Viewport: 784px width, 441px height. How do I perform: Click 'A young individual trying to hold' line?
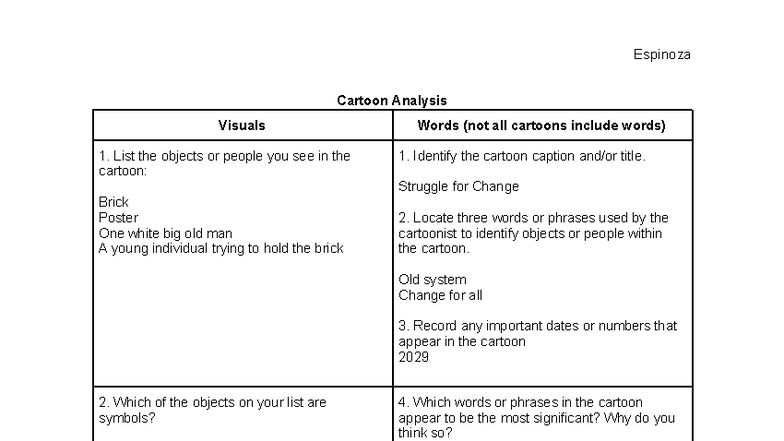pyautogui.click(x=220, y=248)
